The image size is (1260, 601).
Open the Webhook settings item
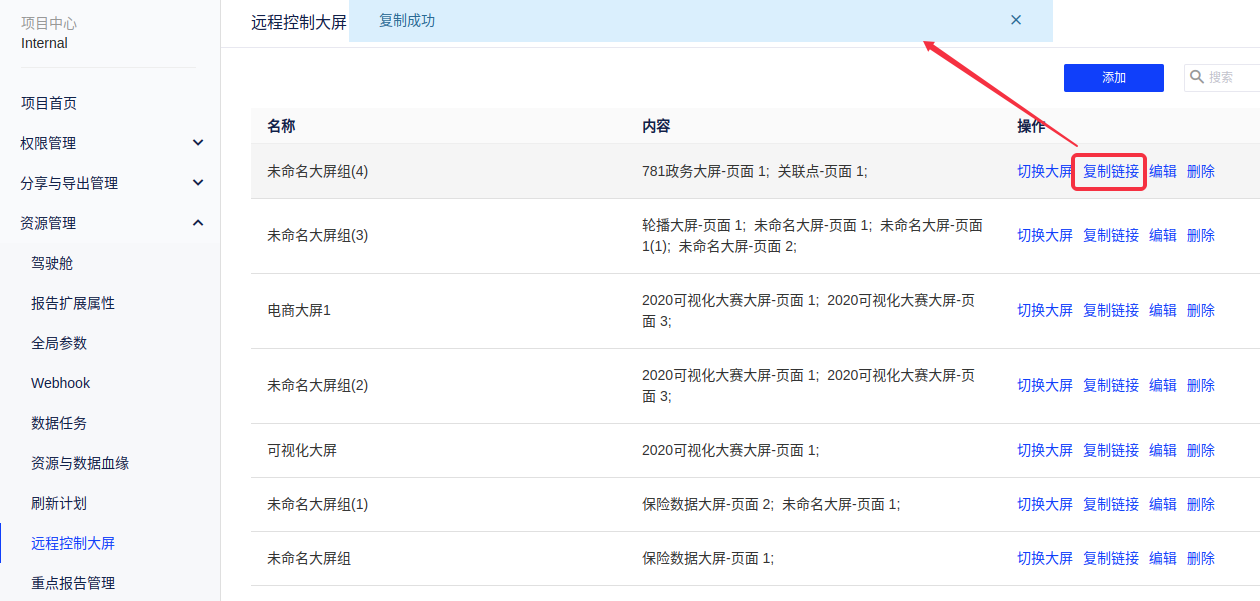pyautogui.click(x=60, y=383)
